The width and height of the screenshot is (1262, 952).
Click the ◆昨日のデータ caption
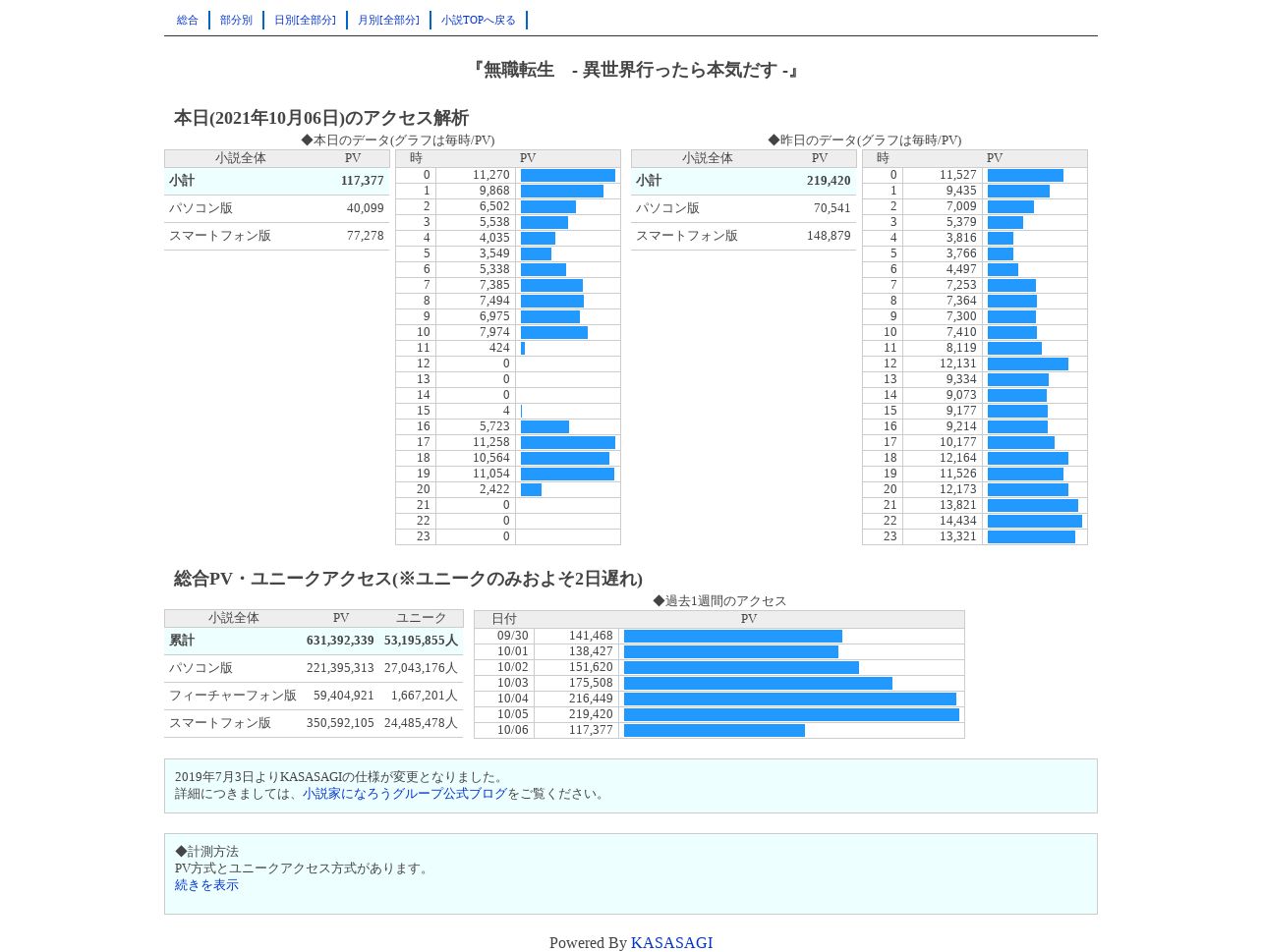click(x=865, y=140)
